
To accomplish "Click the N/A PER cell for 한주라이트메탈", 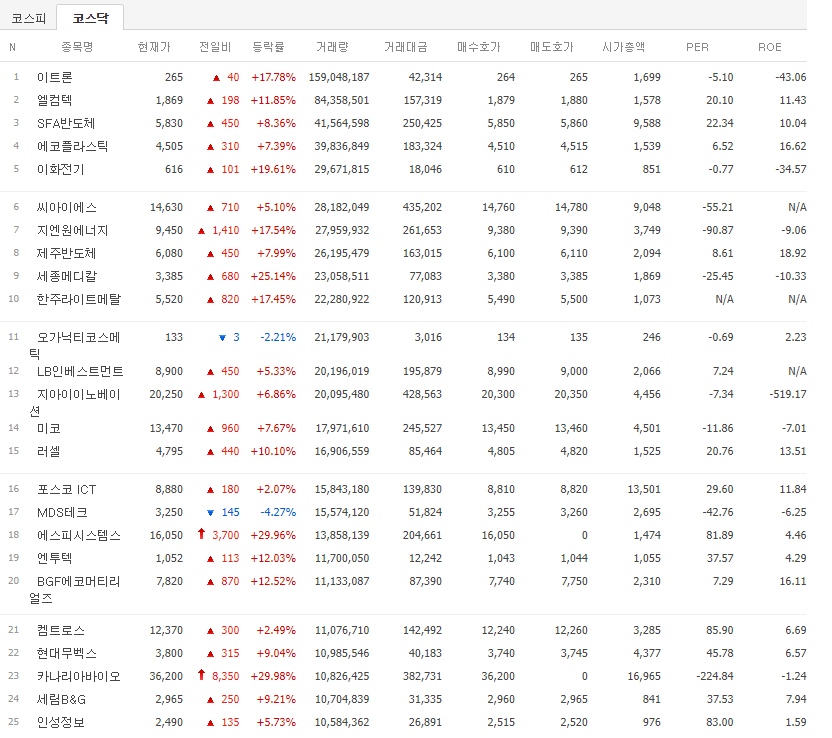I will tap(724, 299).
